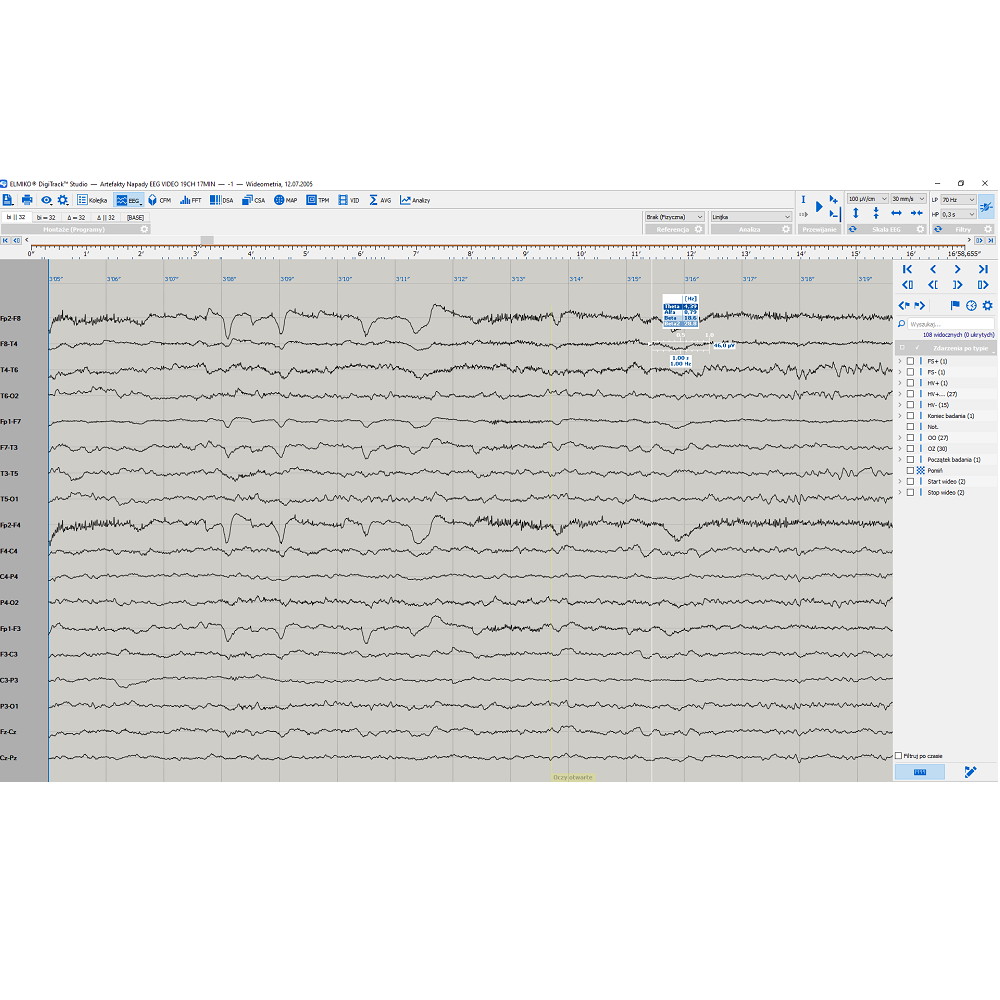Click the flag marker icon above search
This screenshot has height=1000, width=1000.
[x=955, y=305]
